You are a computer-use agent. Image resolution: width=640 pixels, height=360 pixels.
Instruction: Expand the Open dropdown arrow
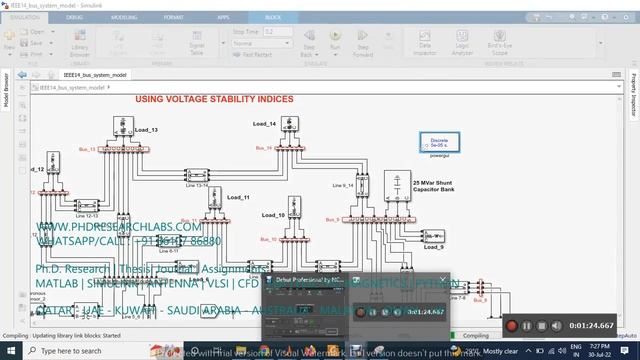53,32
